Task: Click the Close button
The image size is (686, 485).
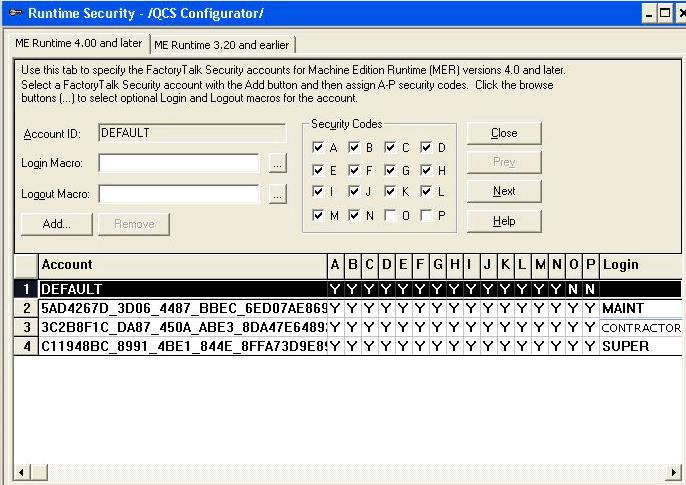Action: point(504,133)
